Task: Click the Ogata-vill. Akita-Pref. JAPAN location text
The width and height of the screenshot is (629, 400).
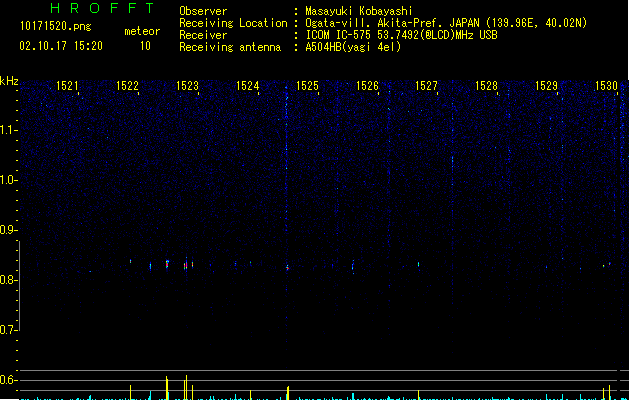Action: (x=446, y=23)
